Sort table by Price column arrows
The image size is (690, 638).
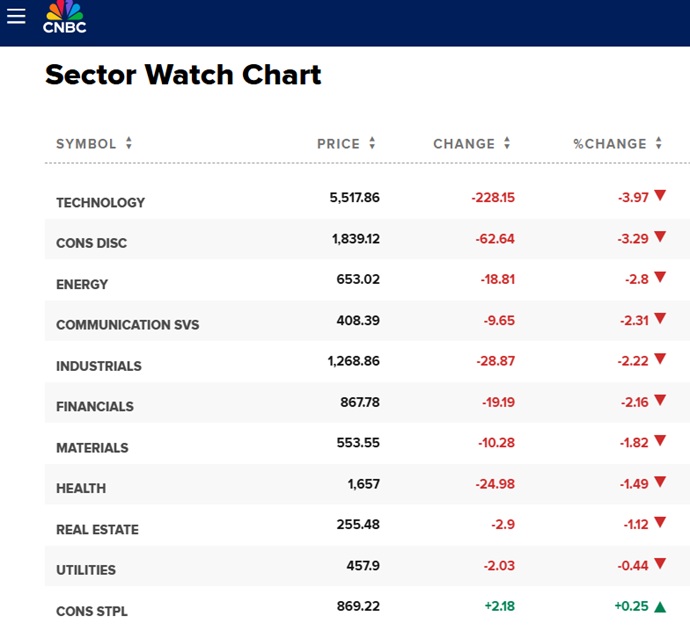click(x=372, y=144)
